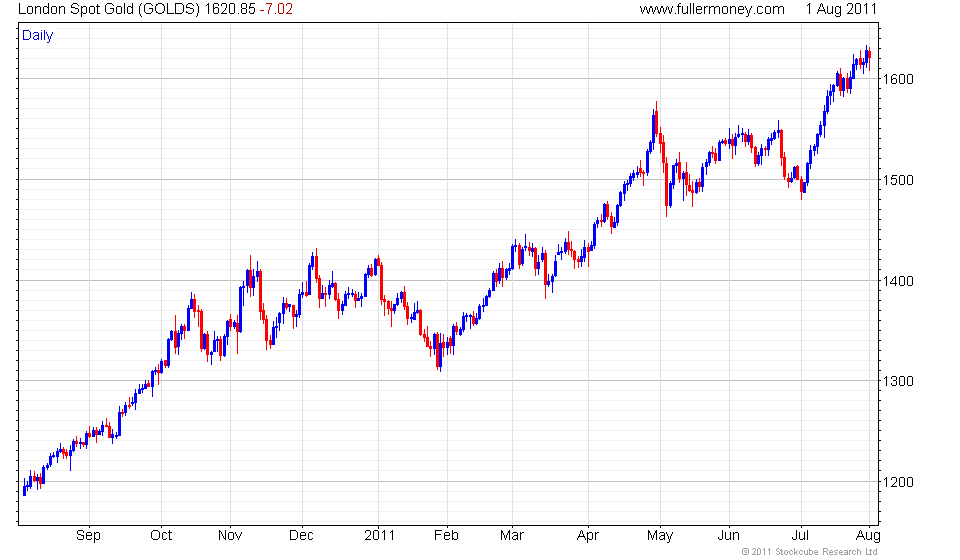Click the Oct month axis label
Image resolution: width=960 pixels, height=560 pixels.
coord(161,535)
